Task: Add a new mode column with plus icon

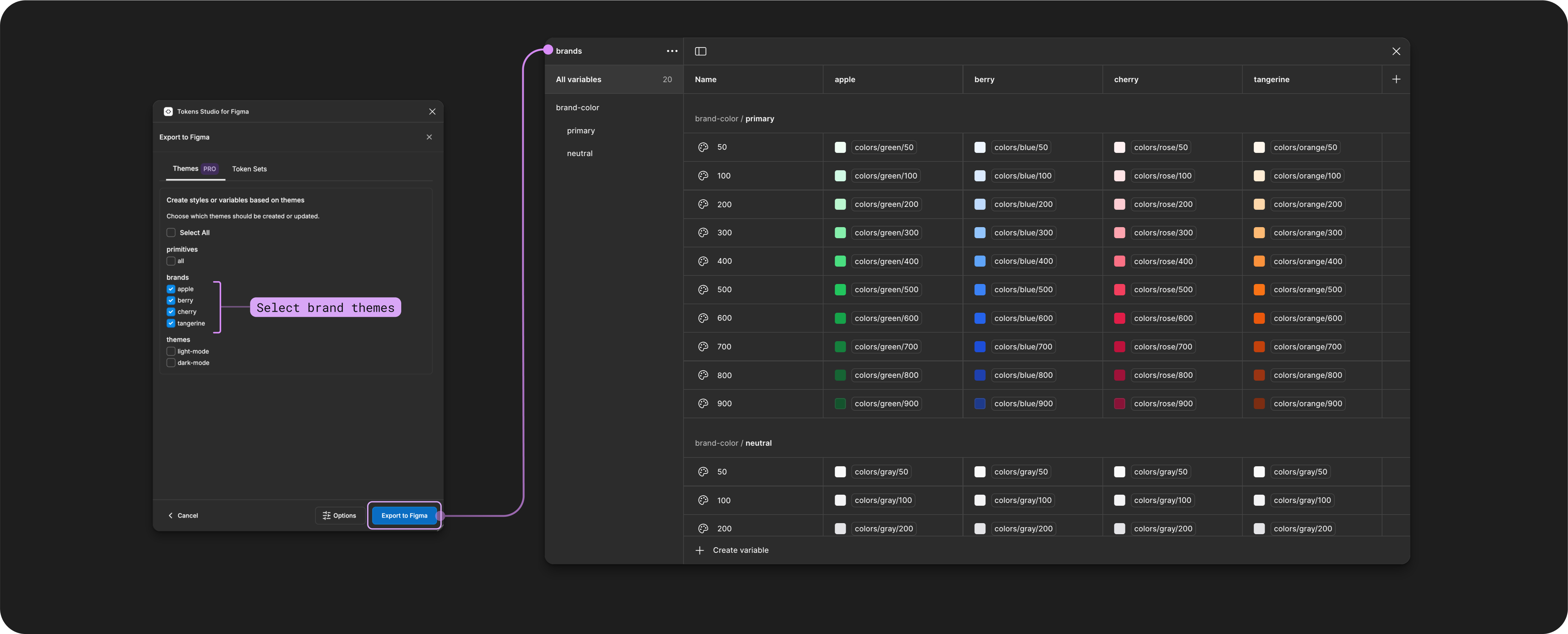Action: click(1396, 79)
